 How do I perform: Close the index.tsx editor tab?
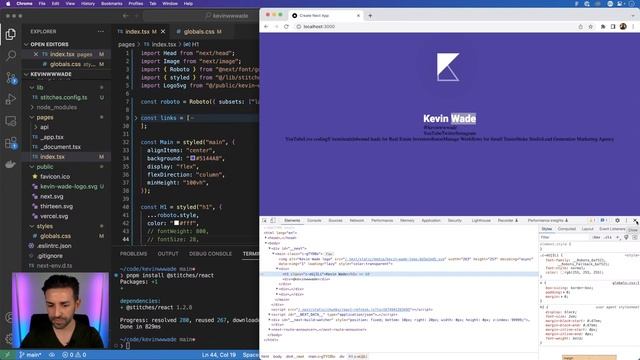coord(163,31)
